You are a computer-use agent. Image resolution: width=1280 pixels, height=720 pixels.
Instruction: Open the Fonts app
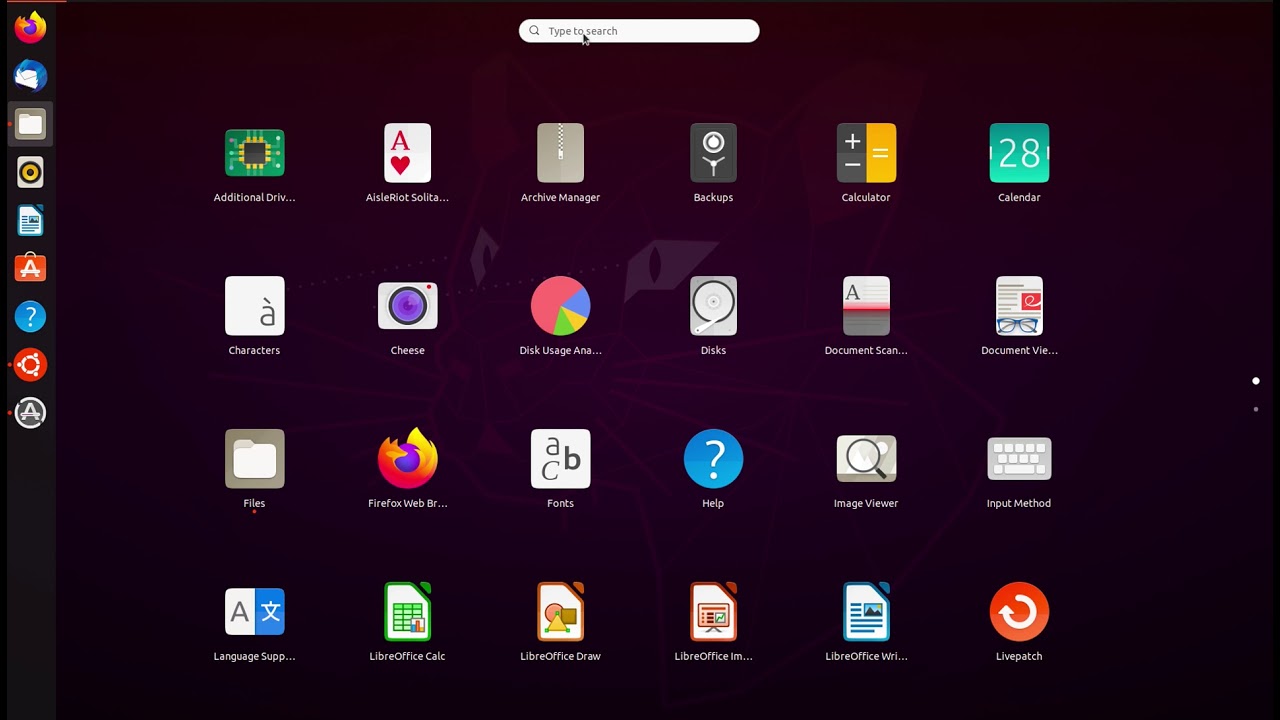click(x=560, y=460)
